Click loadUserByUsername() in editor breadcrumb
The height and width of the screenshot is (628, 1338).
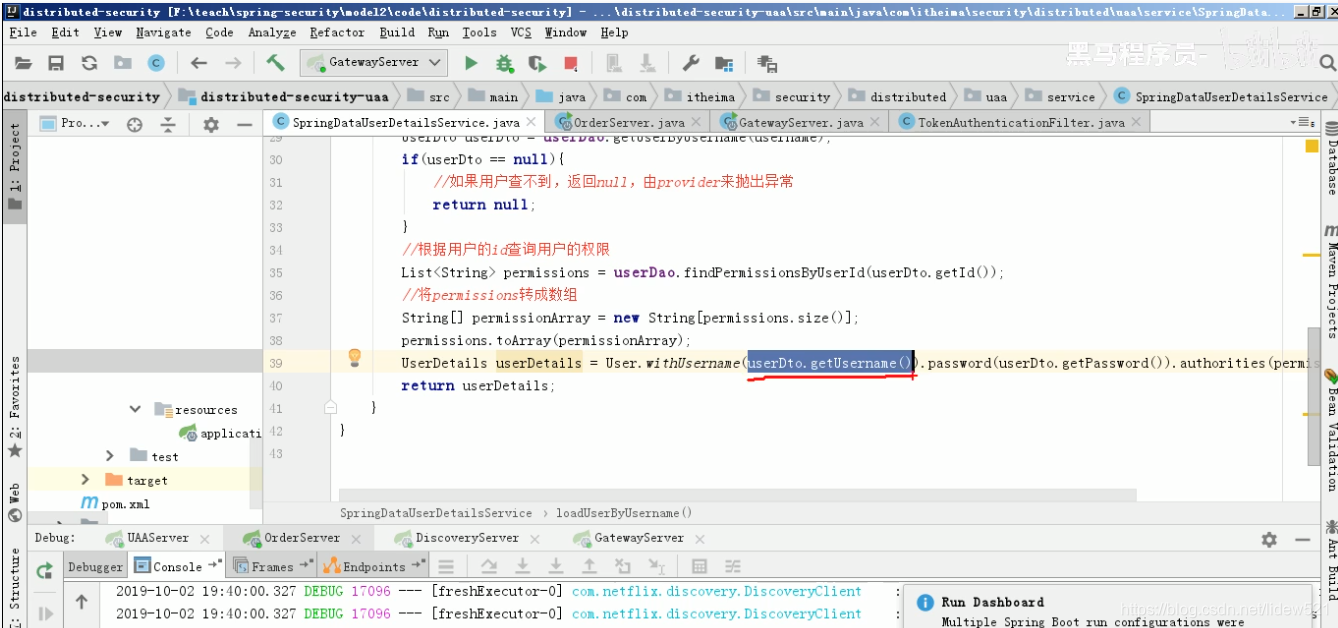point(624,513)
